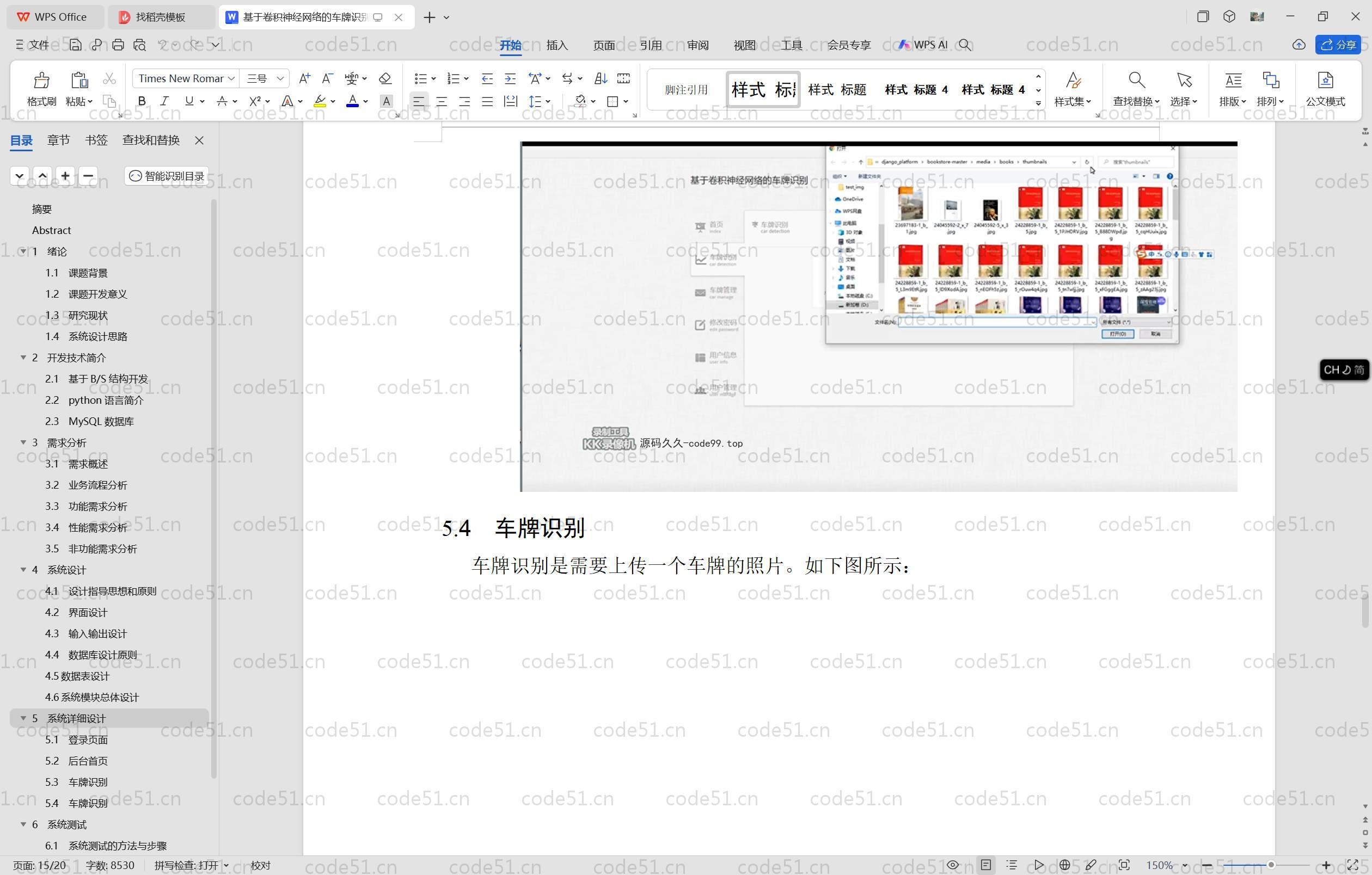This screenshot has width=1372, height=875.
Task: Click the text highlight color swatch
Action: (x=320, y=101)
